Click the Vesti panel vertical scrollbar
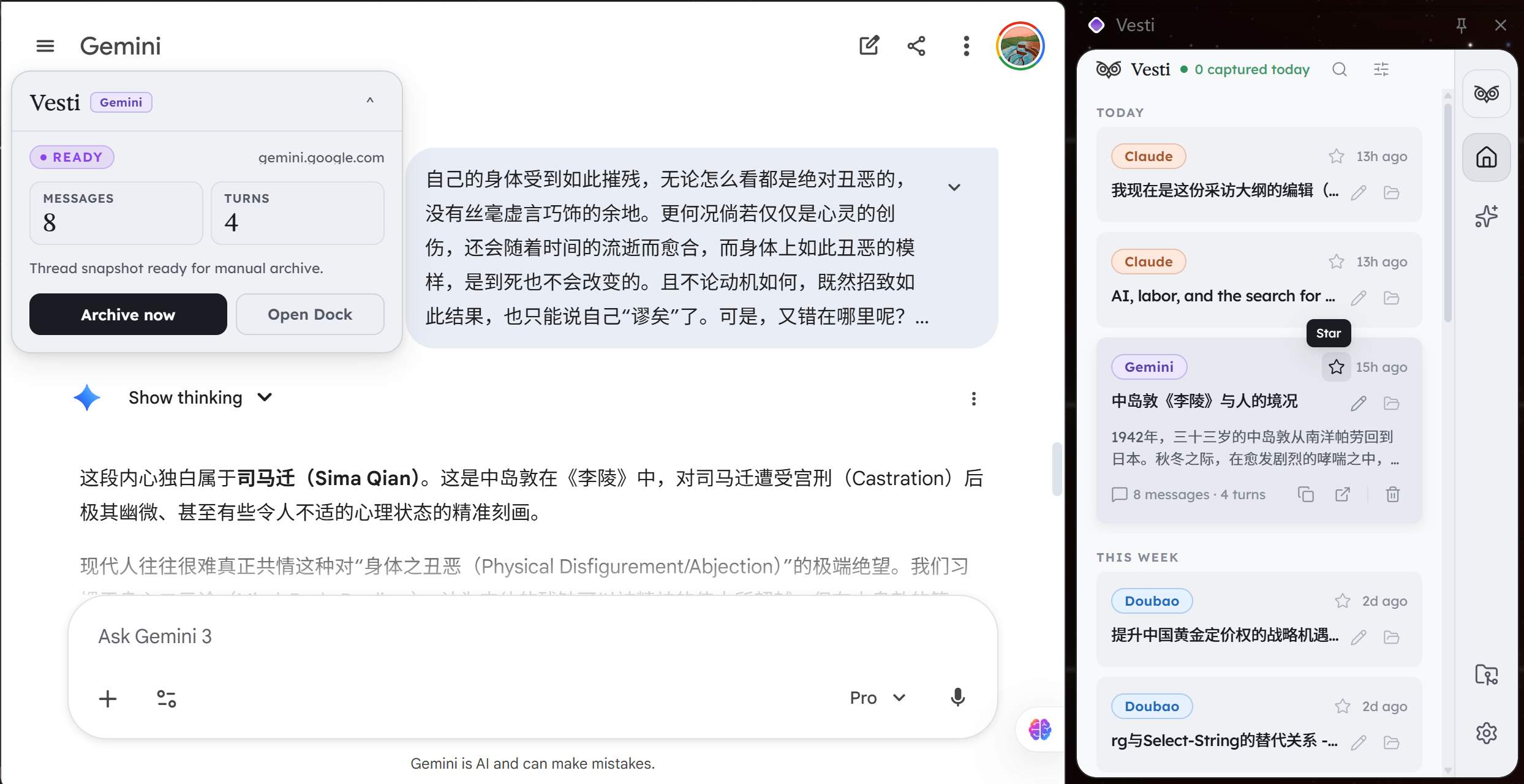Image resolution: width=1524 pixels, height=784 pixels. (1448, 213)
